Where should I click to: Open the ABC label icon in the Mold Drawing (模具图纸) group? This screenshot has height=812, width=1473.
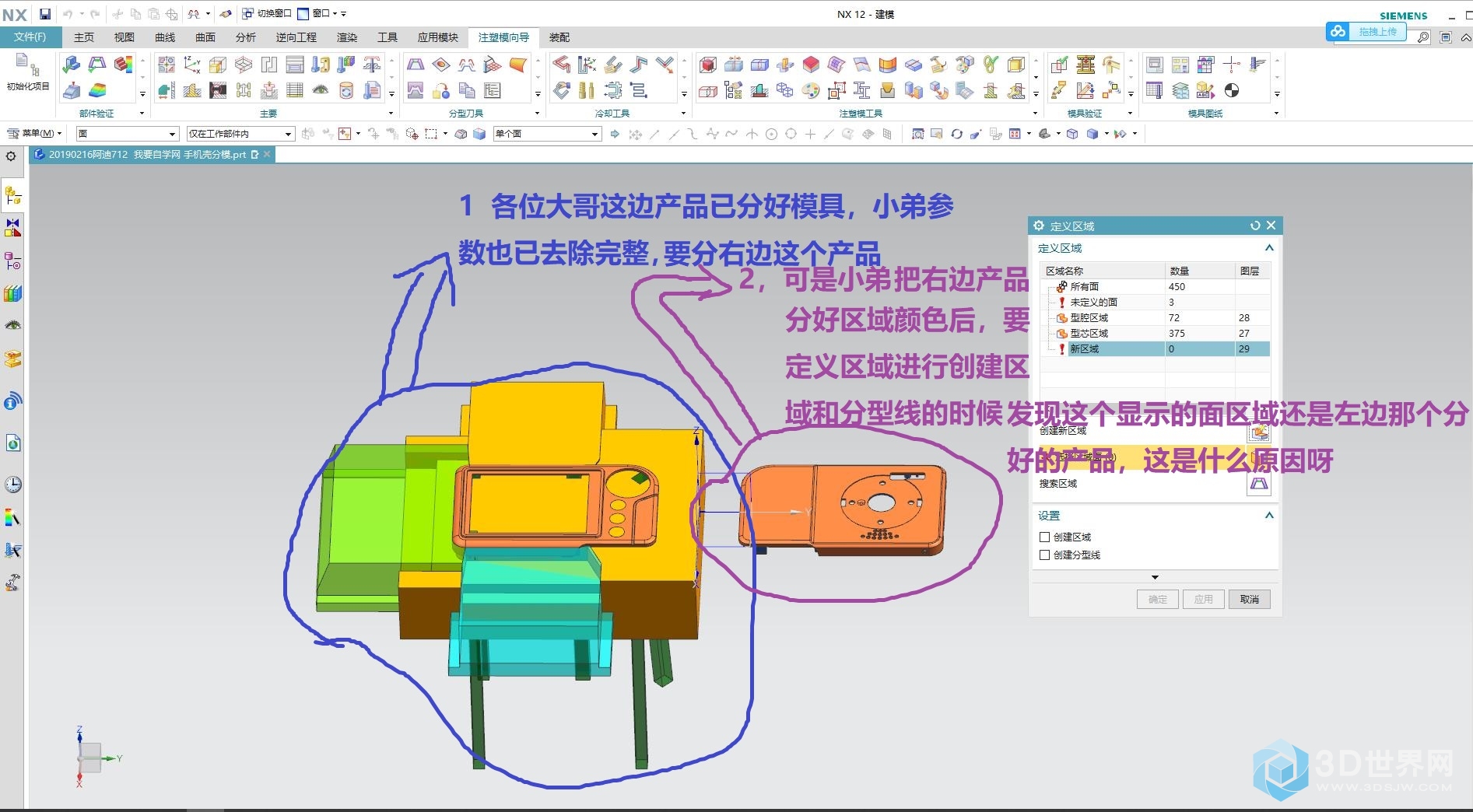pyautogui.click(x=1205, y=90)
